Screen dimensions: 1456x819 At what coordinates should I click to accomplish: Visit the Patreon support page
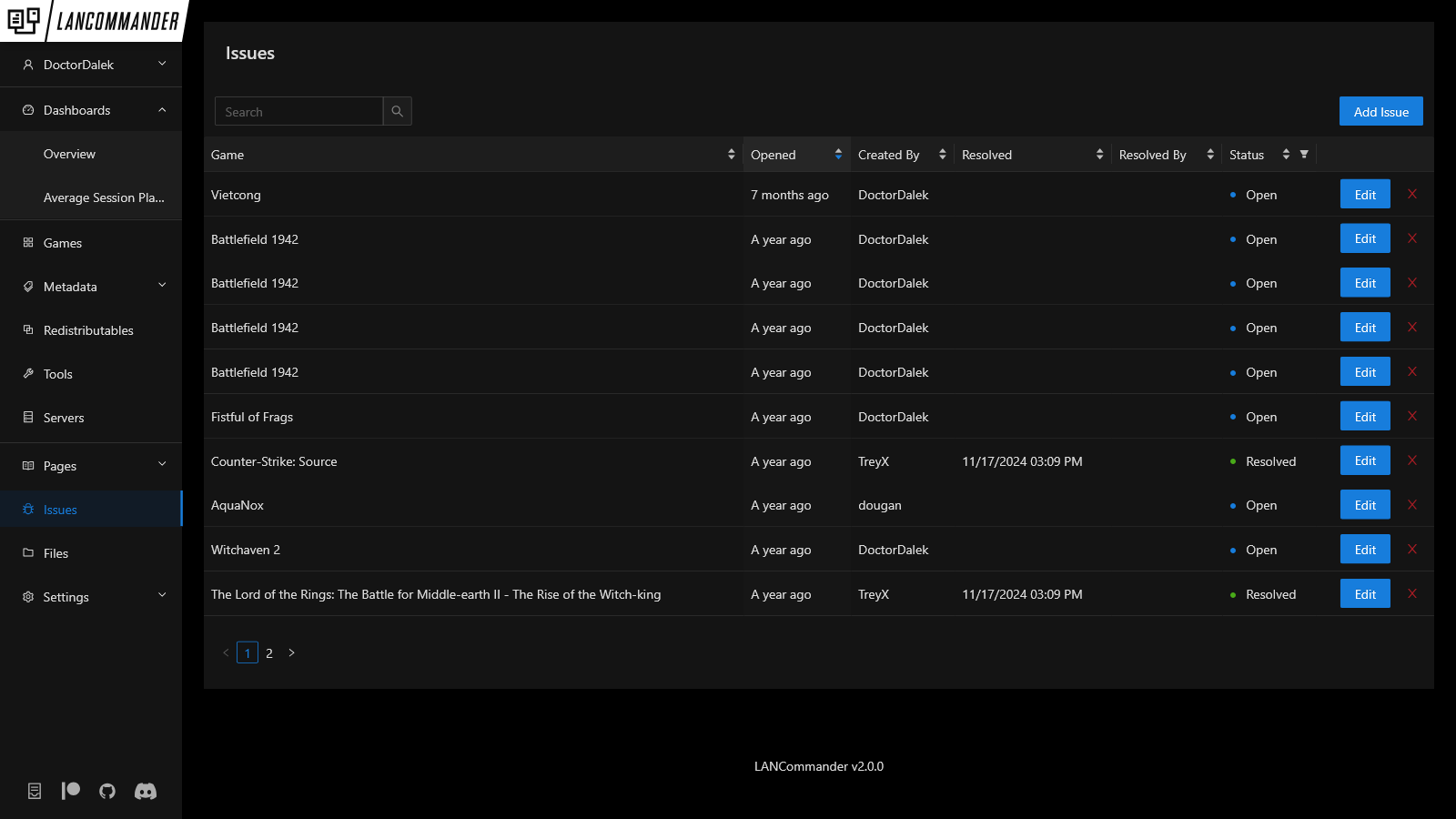click(70, 791)
